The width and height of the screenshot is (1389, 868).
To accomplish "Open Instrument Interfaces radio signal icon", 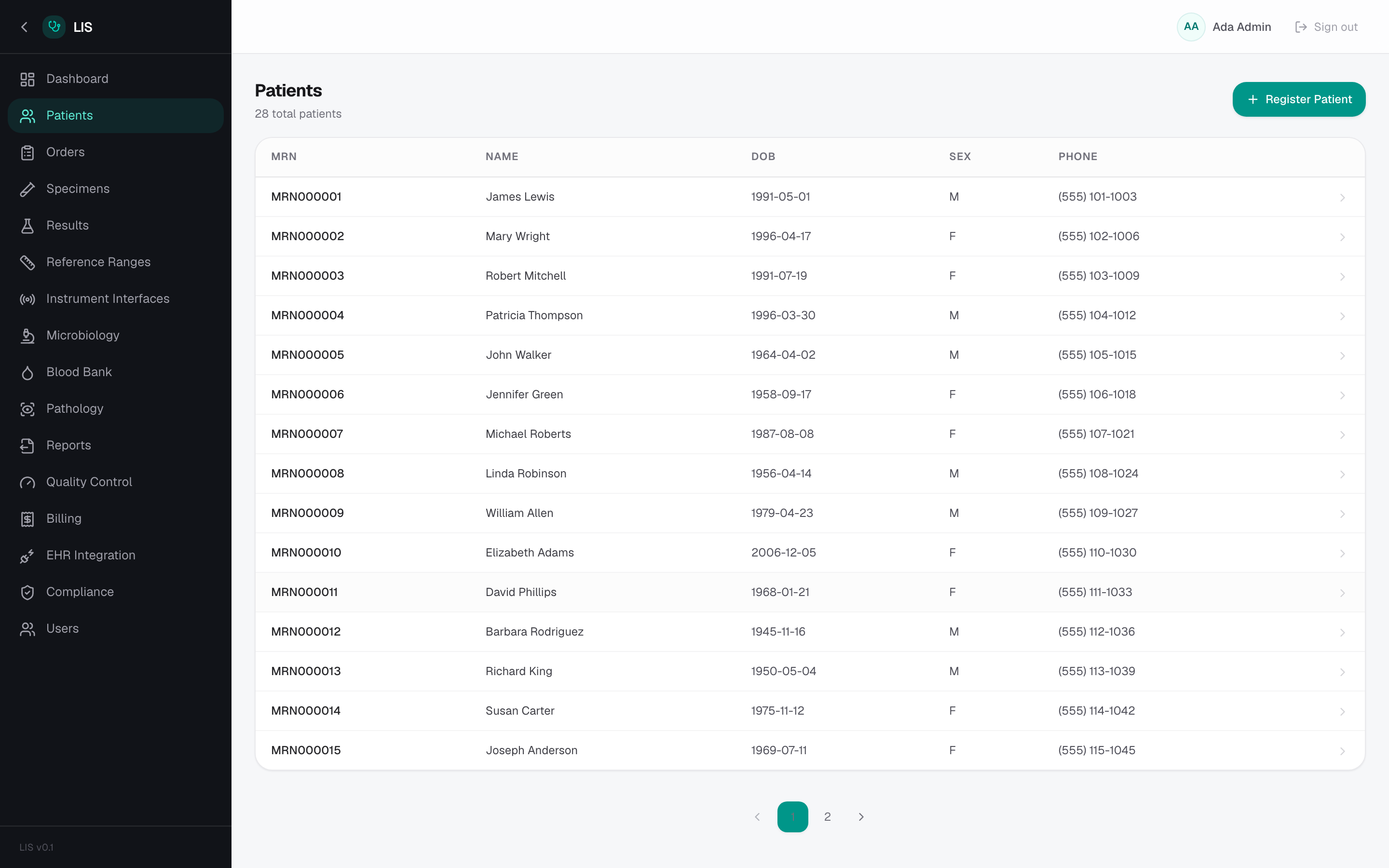I will [27, 299].
